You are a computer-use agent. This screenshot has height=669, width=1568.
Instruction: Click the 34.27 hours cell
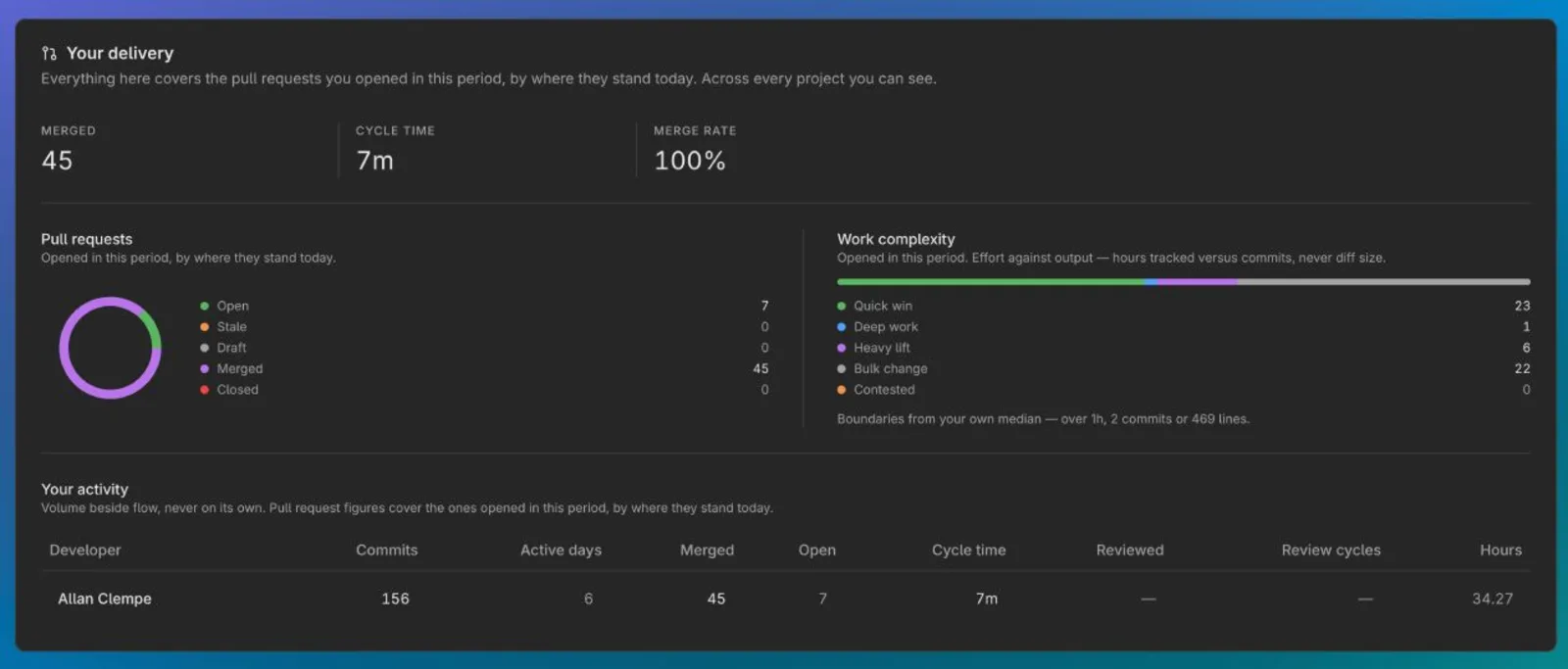point(1493,598)
